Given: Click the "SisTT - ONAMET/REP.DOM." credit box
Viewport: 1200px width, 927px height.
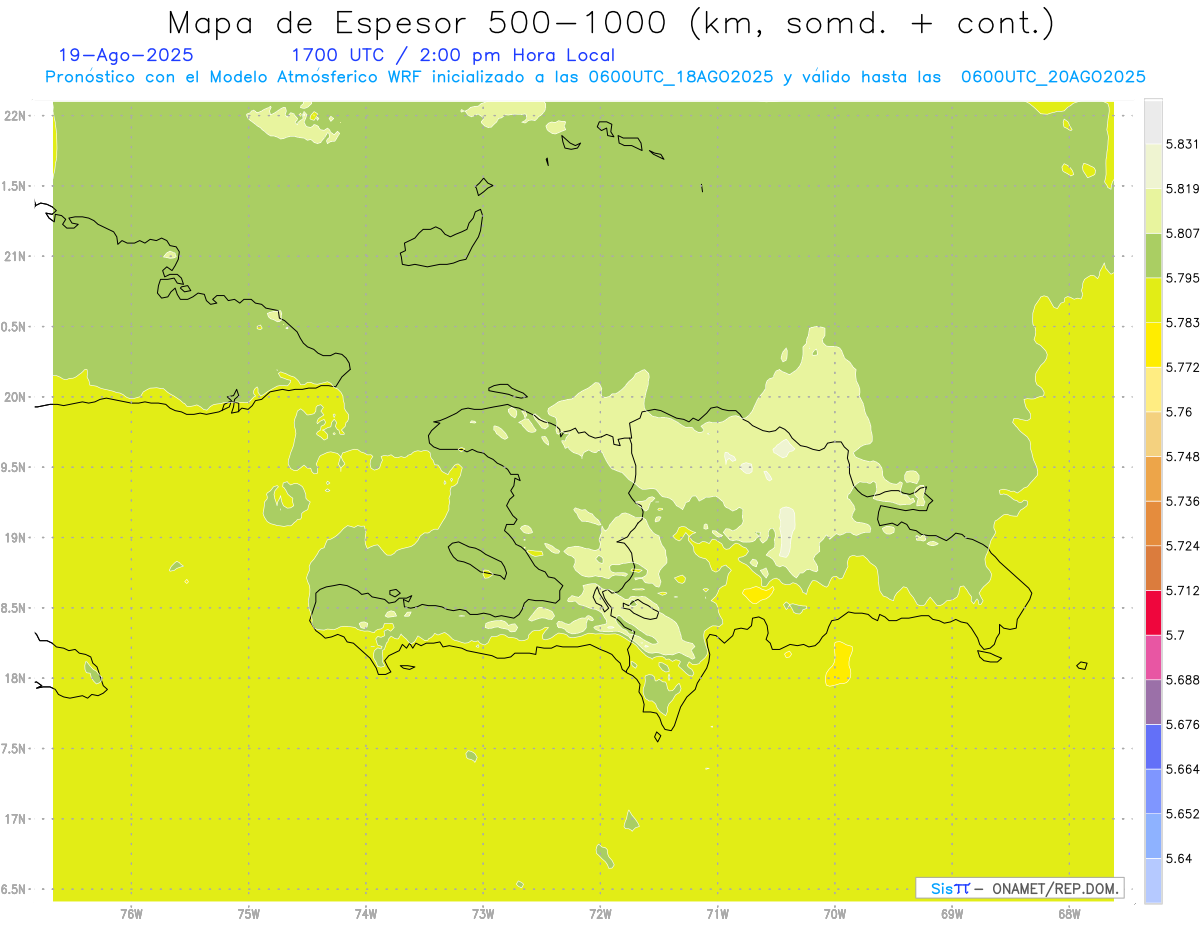Looking at the screenshot, I should [x=1020, y=888].
